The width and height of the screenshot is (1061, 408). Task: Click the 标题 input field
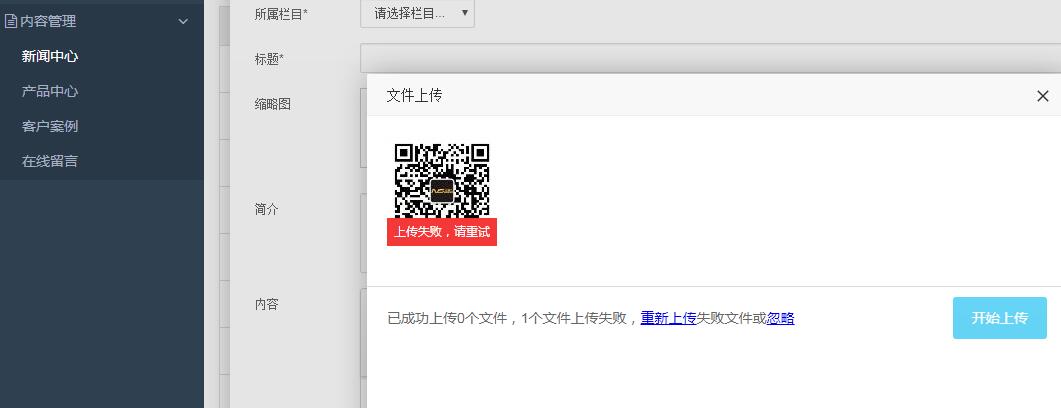point(710,58)
